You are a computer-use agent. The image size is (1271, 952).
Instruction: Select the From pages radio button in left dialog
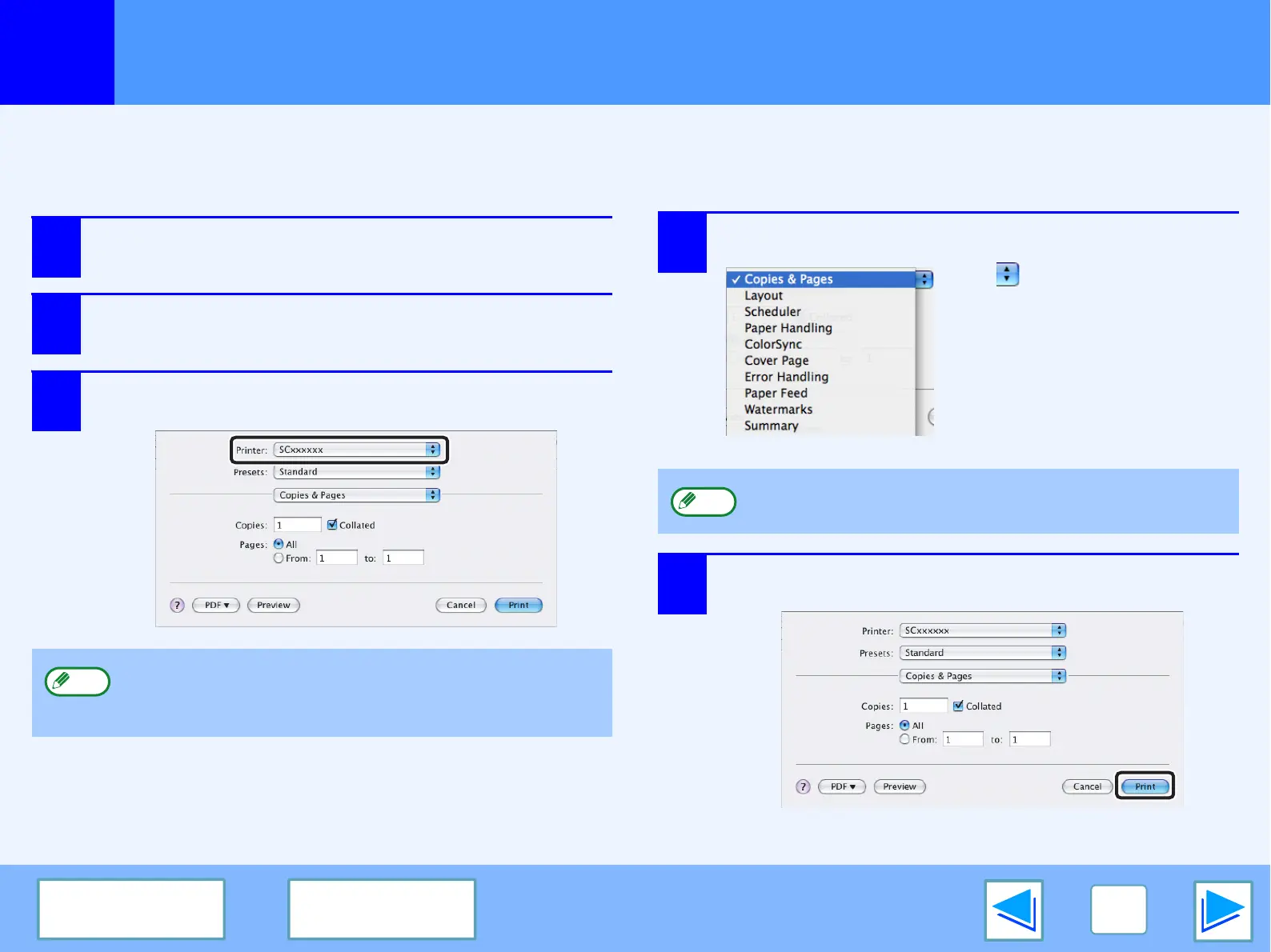(279, 558)
